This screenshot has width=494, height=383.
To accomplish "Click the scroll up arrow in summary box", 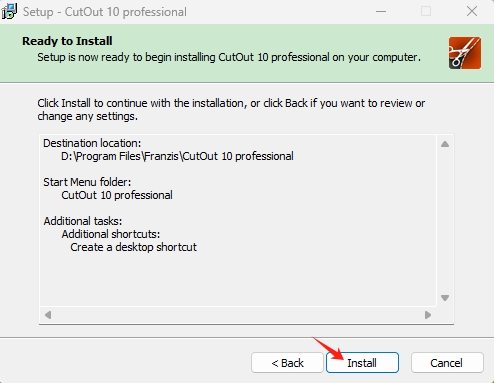I will click(x=445, y=144).
